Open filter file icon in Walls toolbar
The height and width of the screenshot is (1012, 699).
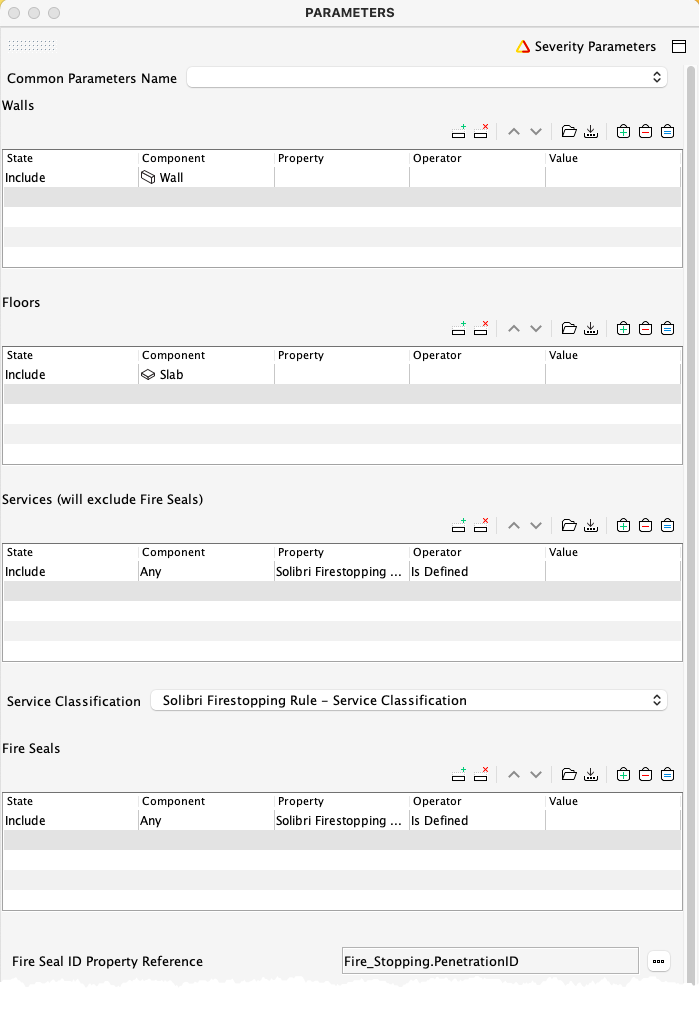(569, 132)
